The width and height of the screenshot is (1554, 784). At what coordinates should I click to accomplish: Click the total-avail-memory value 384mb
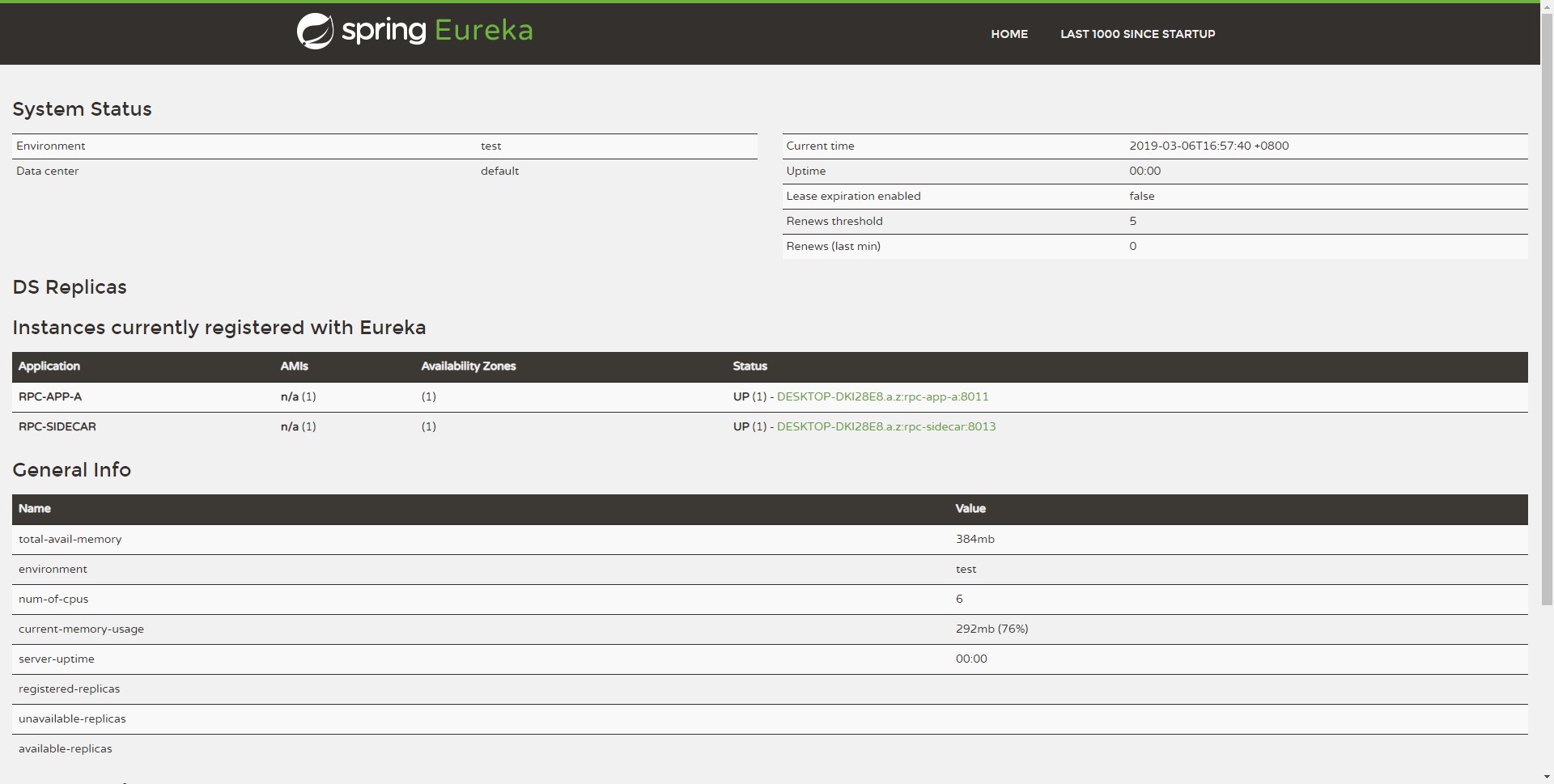tap(974, 539)
